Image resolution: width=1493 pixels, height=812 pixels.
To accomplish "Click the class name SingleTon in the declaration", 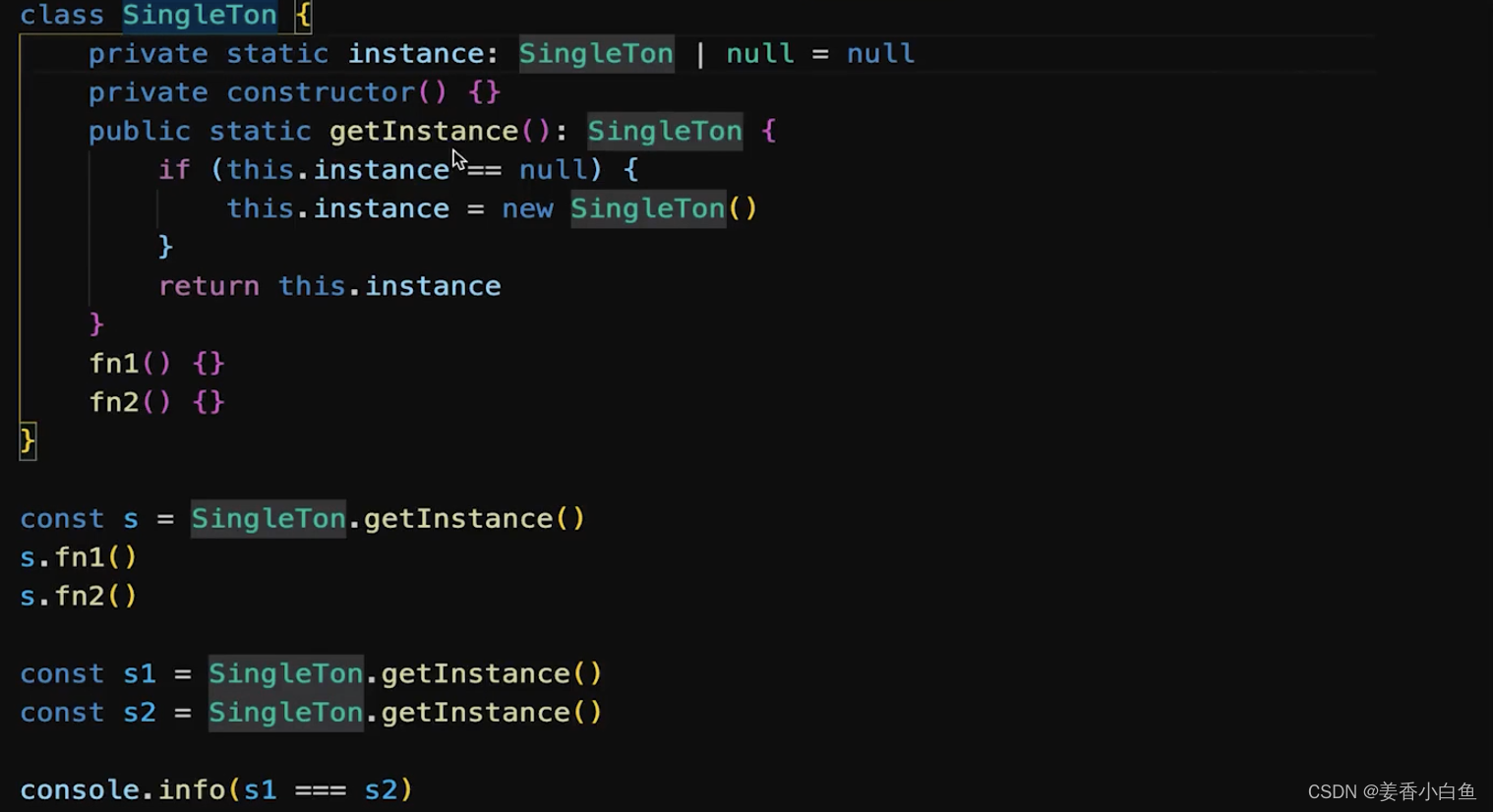I will (x=200, y=15).
